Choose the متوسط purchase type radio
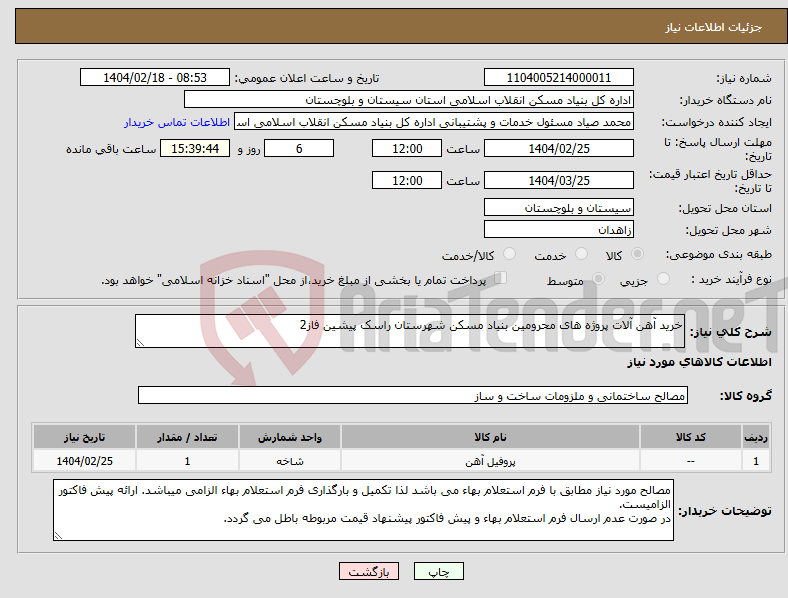The image size is (788, 598). pos(598,278)
